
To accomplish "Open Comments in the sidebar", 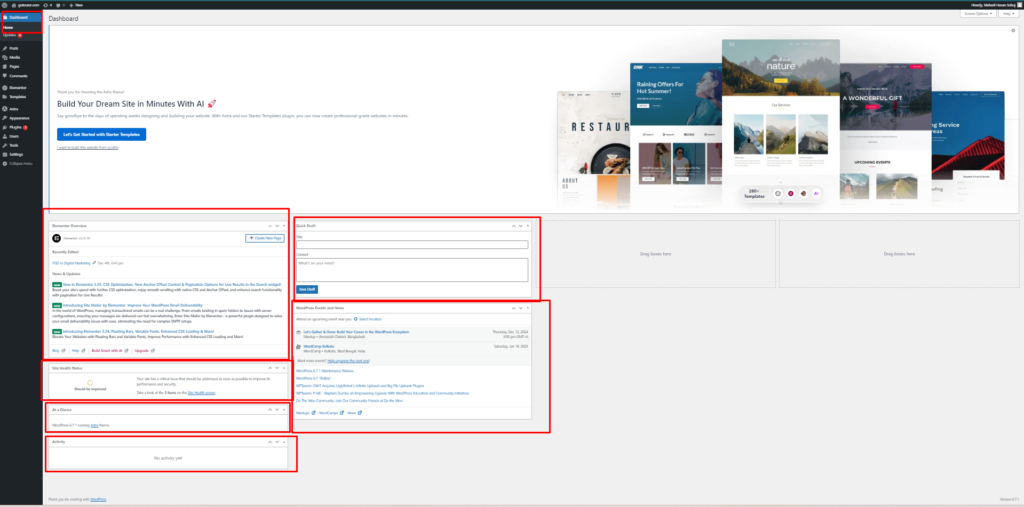I will click(x=18, y=76).
